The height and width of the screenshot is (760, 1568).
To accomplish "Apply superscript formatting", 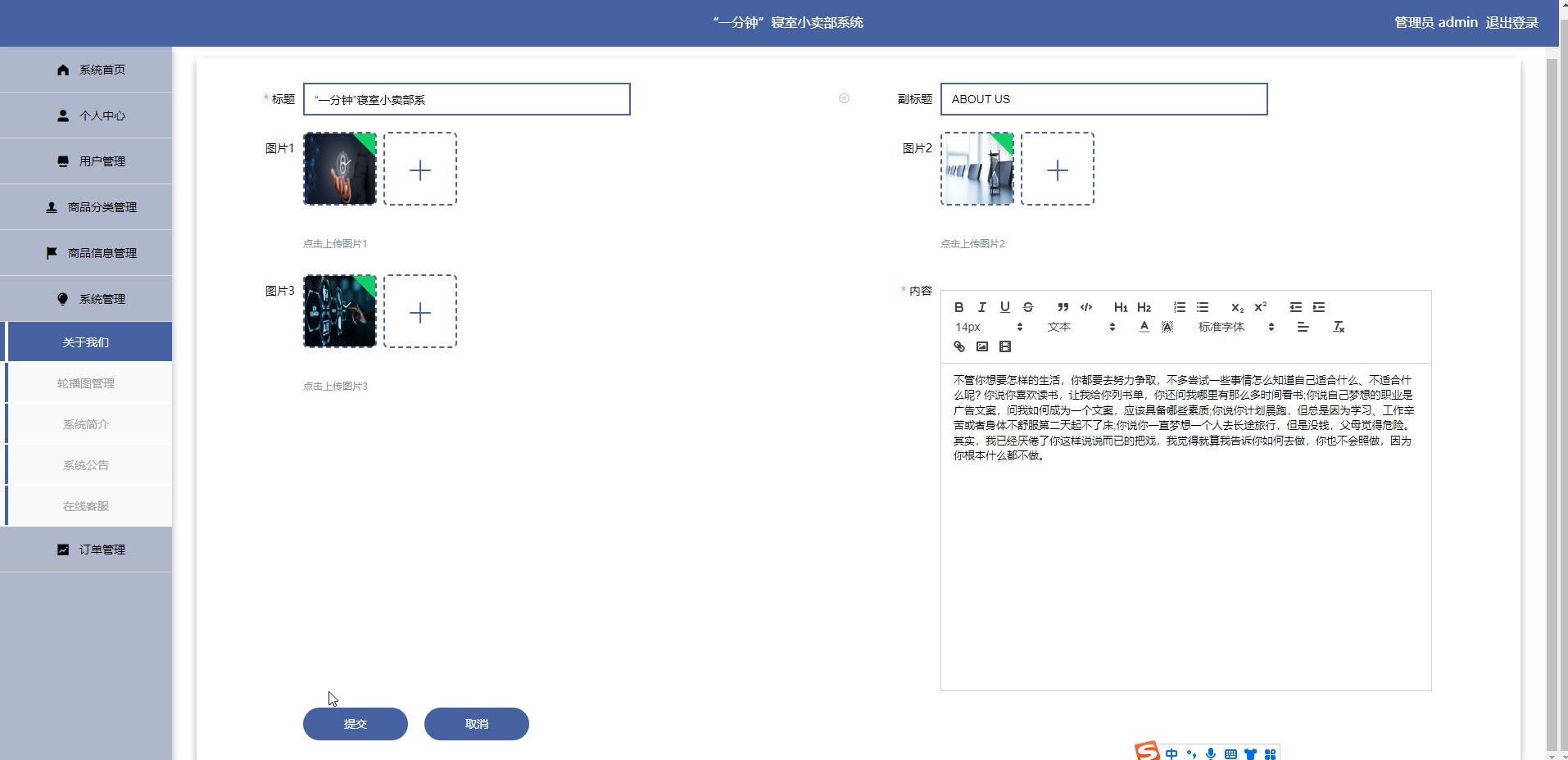I will click(1261, 307).
